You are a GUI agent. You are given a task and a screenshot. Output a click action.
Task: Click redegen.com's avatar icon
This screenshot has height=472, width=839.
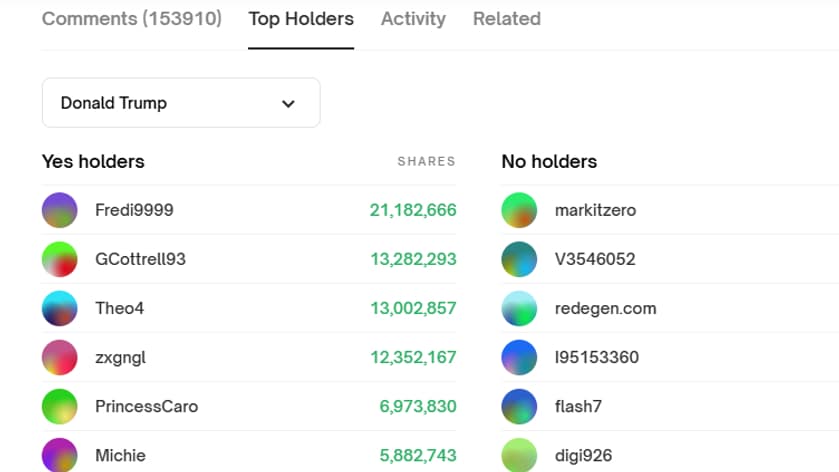click(519, 308)
